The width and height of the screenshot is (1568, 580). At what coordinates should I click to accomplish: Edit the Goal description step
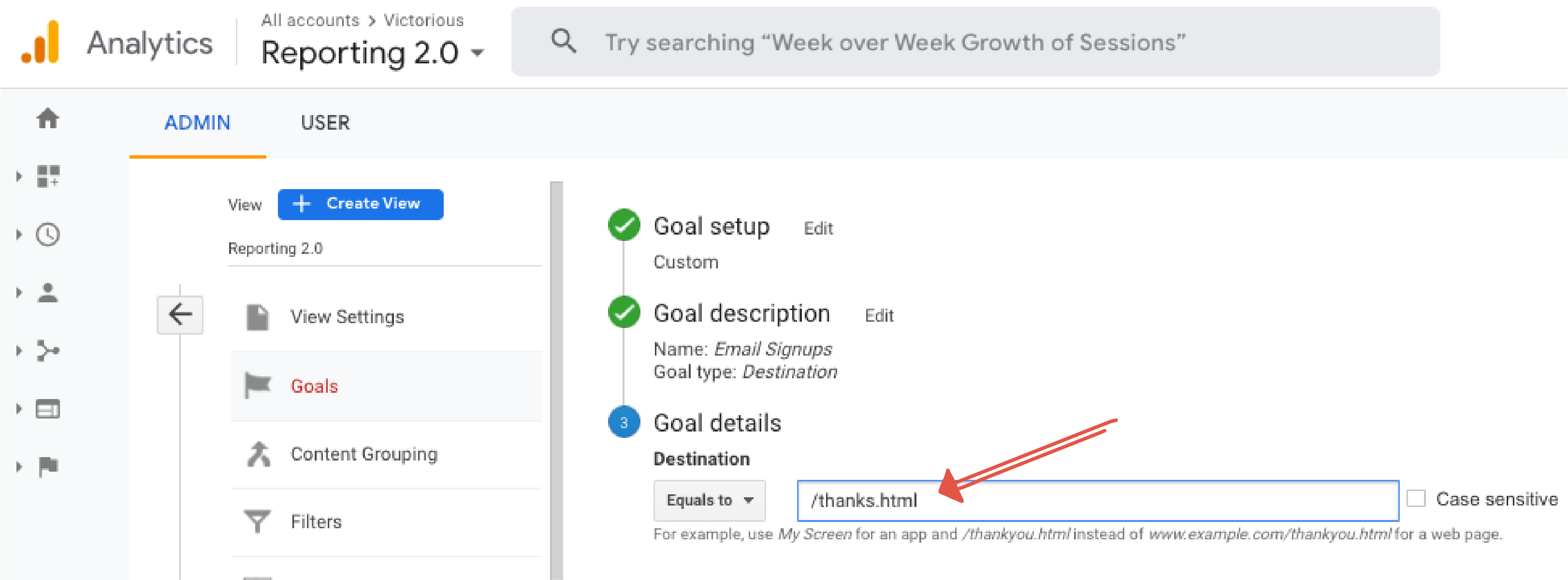[879, 315]
